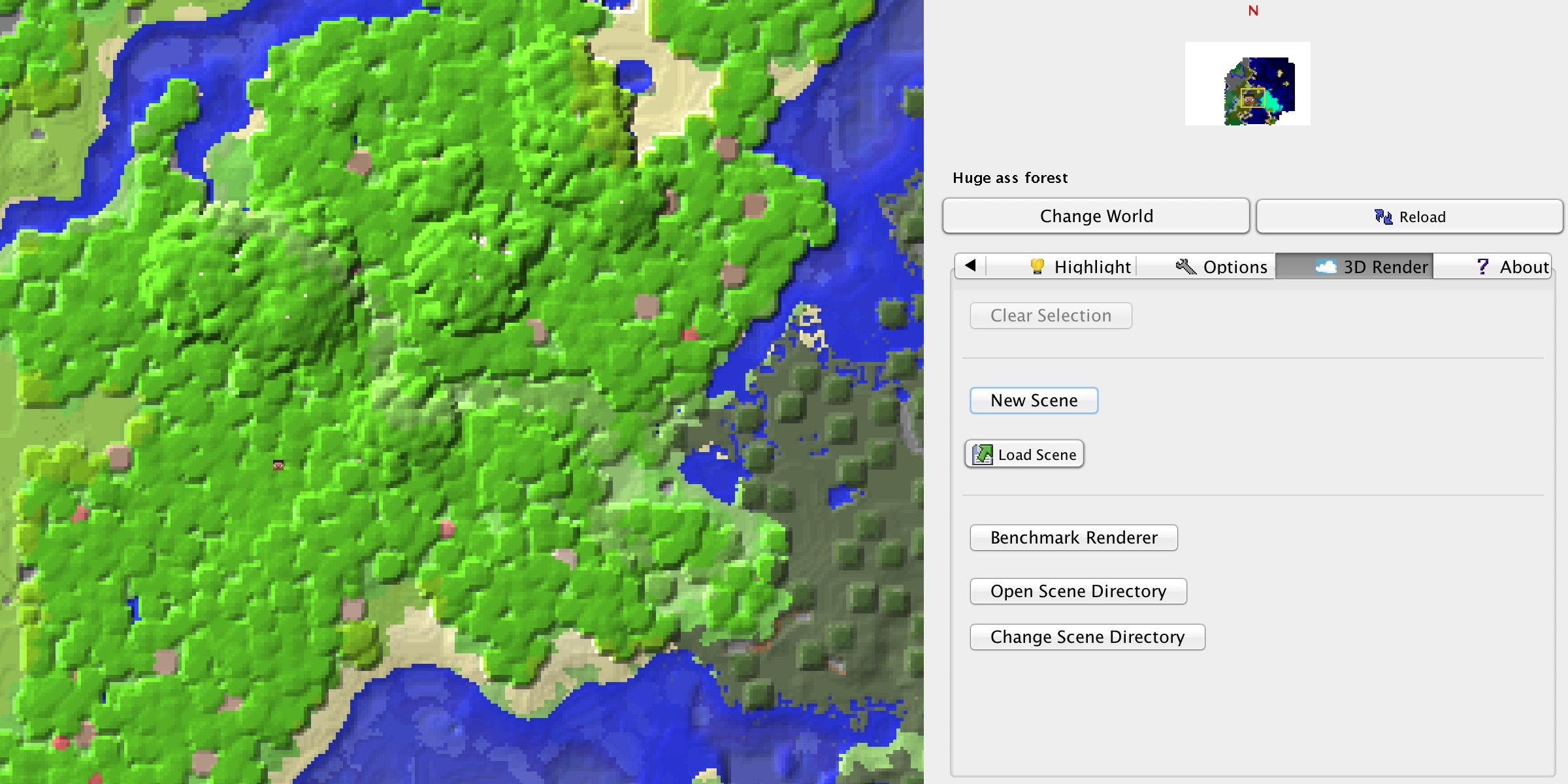Screen dimensions: 1568x784
Task: Click the 'Huge ass forest' world name
Action: [1010, 178]
